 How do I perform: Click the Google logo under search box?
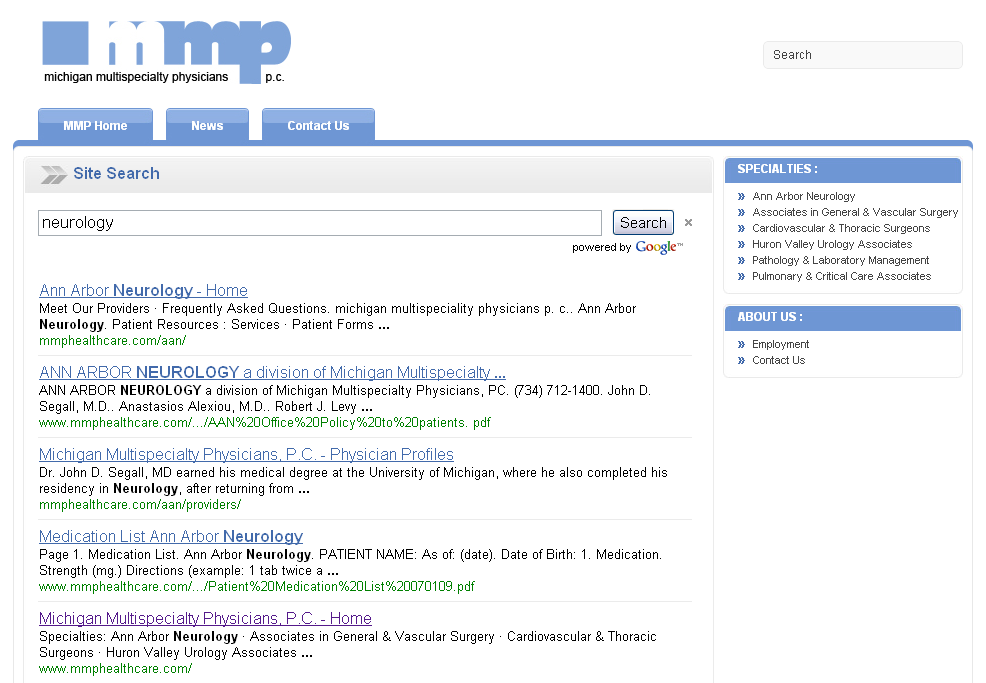pos(657,247)
